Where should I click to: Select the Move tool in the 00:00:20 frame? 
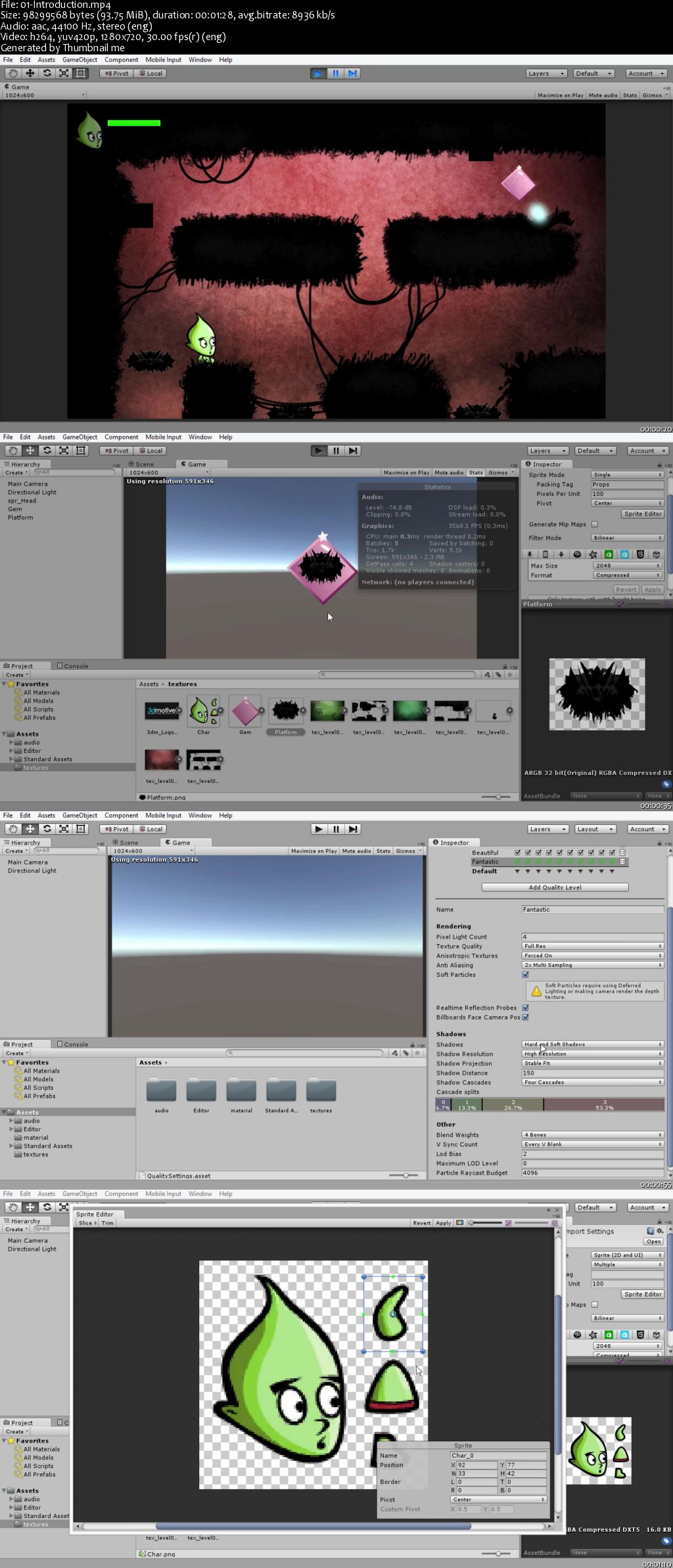[30, 74]
